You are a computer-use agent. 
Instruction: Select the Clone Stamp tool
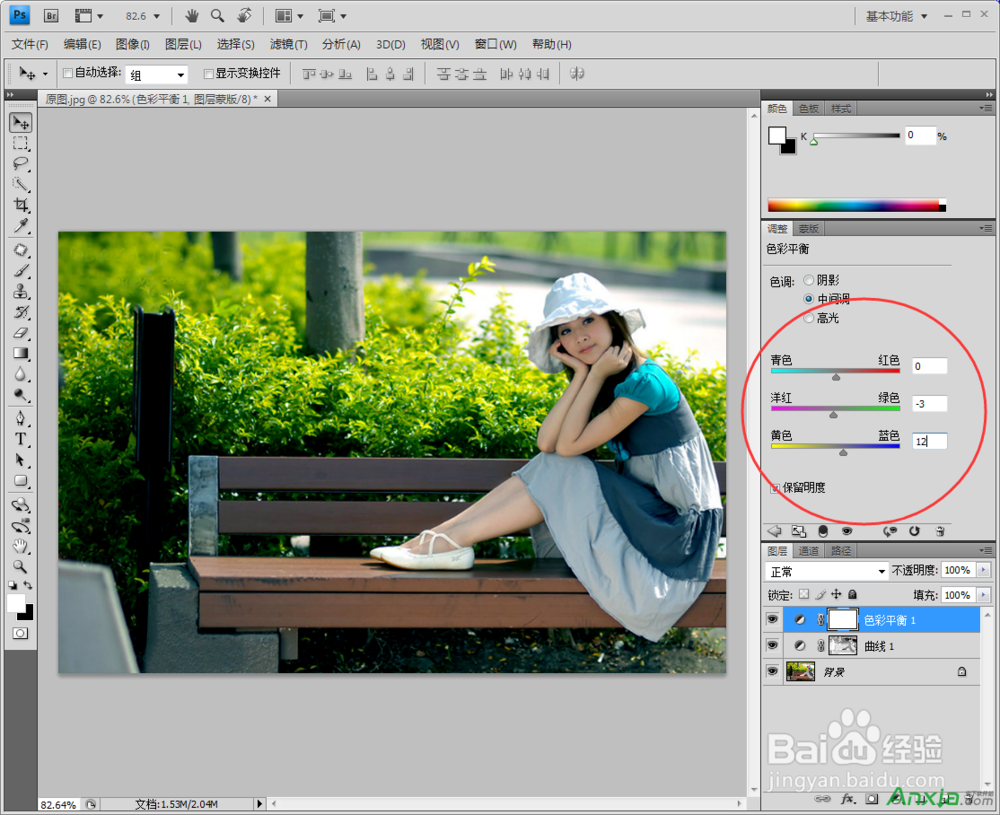[20, 291]
